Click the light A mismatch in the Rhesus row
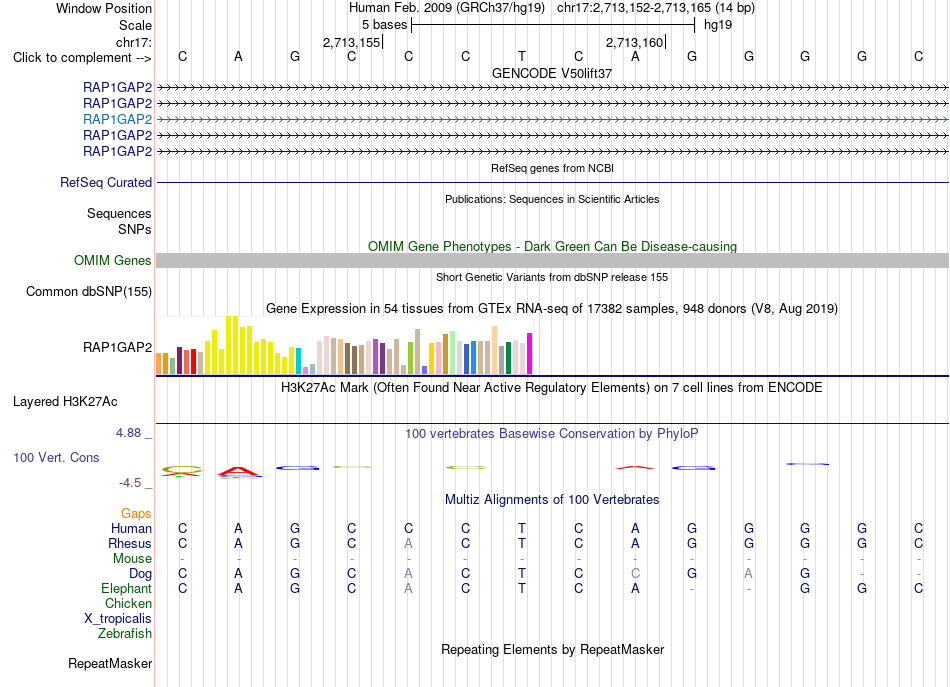Image resolution: width=950 pixels, height=687 pixels. pyautogui.click(x=408, y=543)
